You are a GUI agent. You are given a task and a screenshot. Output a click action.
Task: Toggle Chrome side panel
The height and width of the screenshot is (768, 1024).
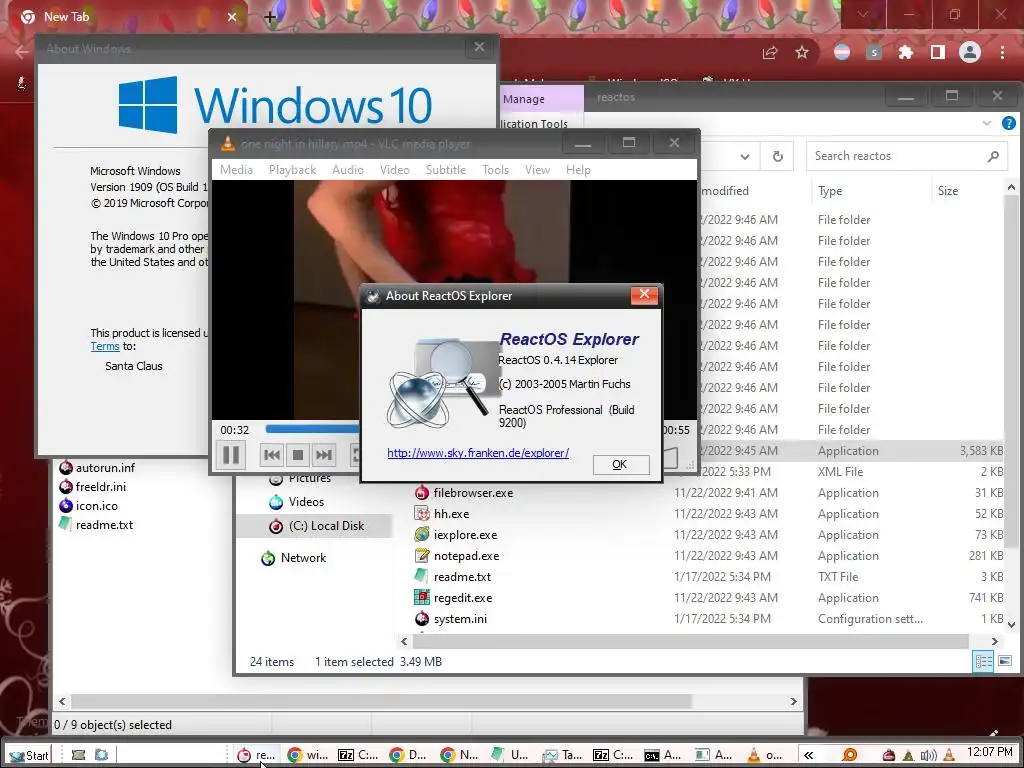[938, 53]
